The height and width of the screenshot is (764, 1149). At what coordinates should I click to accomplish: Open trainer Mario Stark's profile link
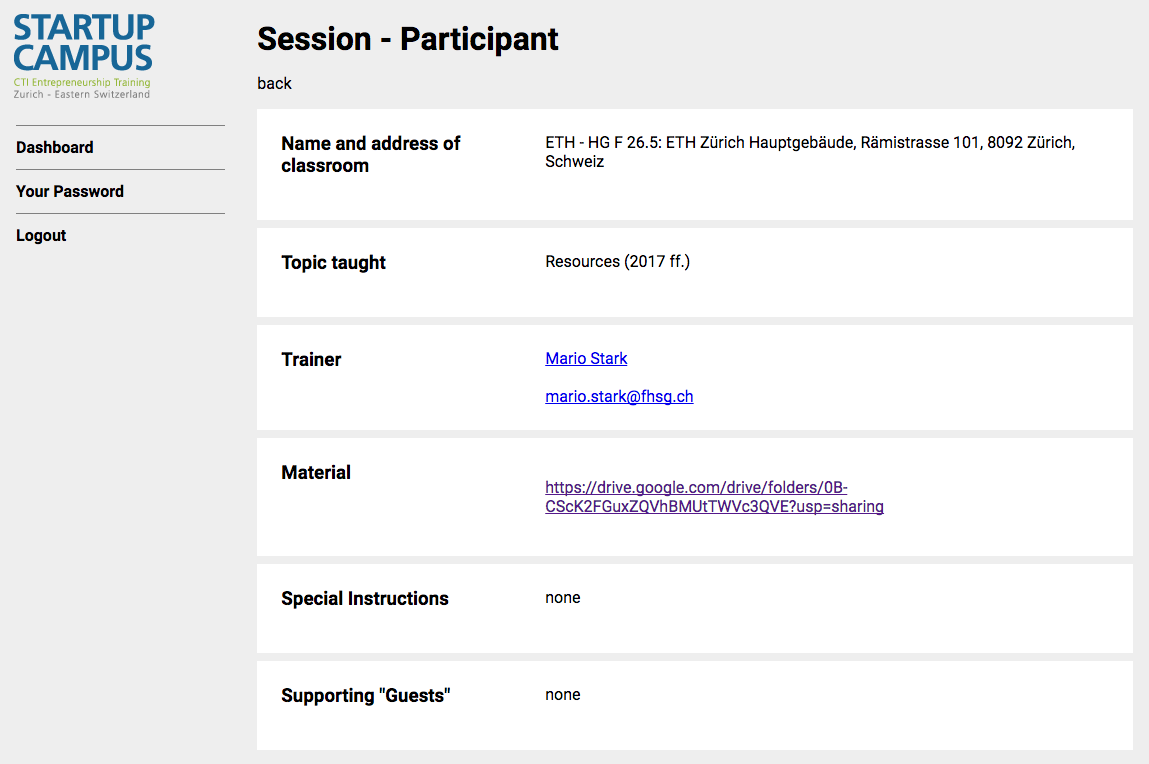coord(586,358)
